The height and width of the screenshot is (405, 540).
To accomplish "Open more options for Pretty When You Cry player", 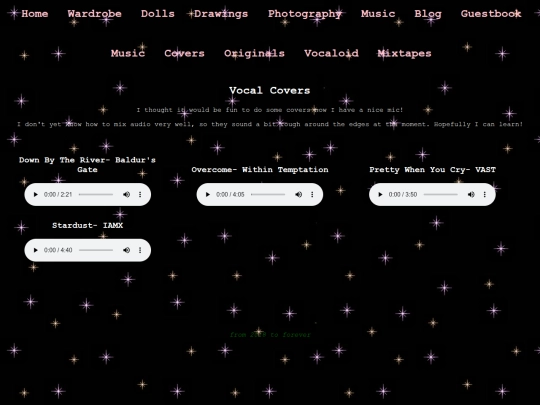I will tap(485, 195).
